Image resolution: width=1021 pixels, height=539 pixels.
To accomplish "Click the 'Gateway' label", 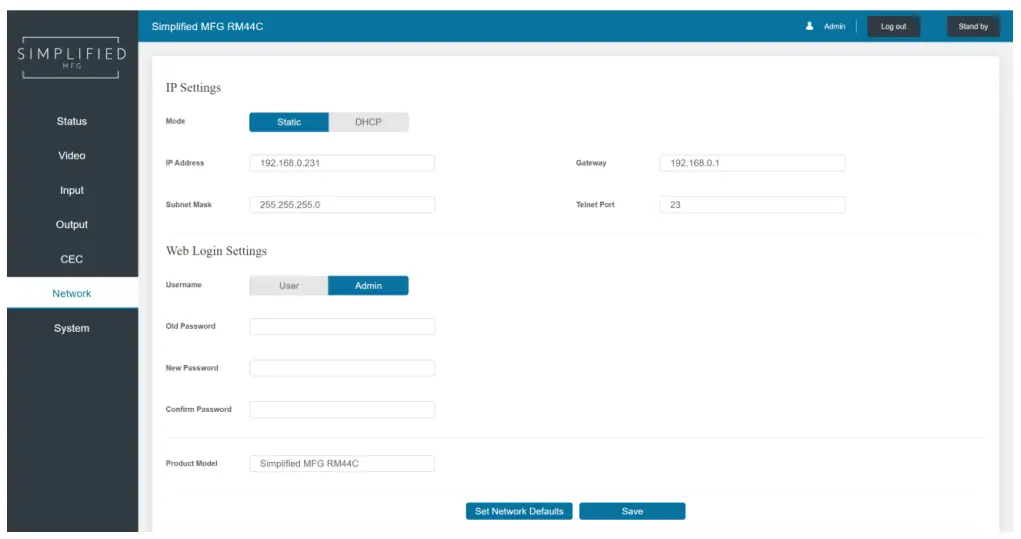I will pyautogui.click(x=591, y=163).
